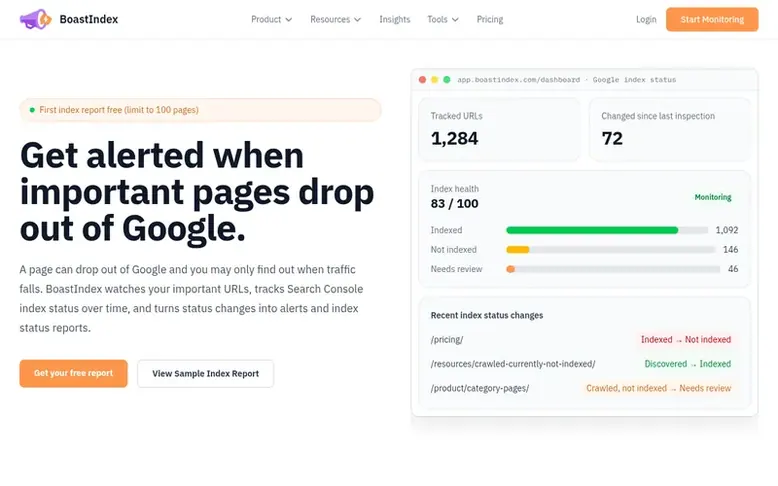
Task: Select the Tracked URLs card
Action: point(499,129)
